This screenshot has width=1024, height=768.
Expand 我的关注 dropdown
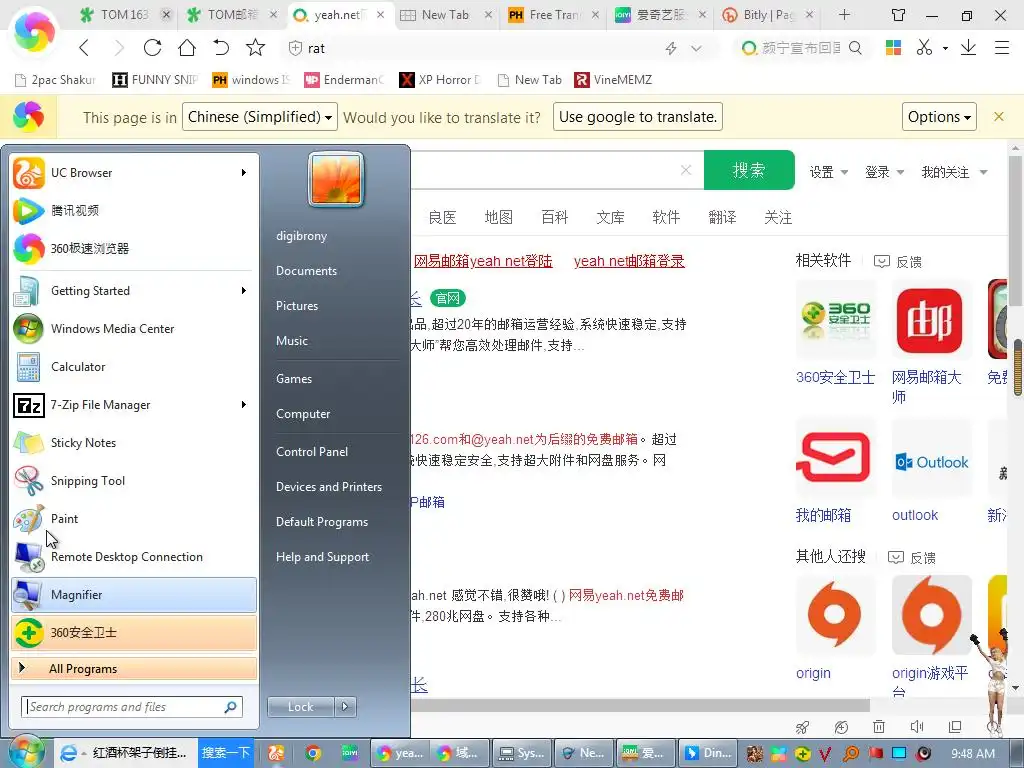pyautogui.click(x=954, y=172)
